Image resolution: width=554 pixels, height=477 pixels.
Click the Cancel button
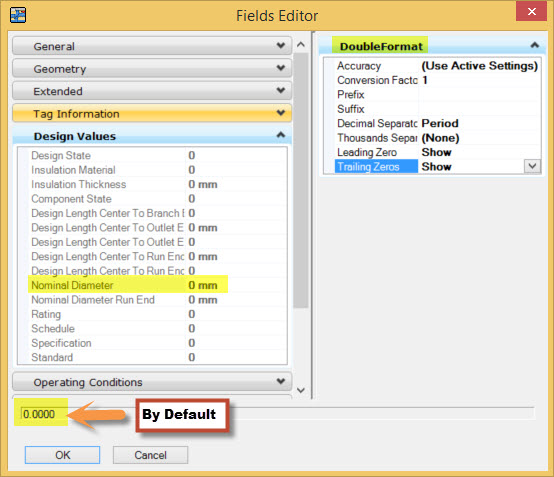pos(150,455)
